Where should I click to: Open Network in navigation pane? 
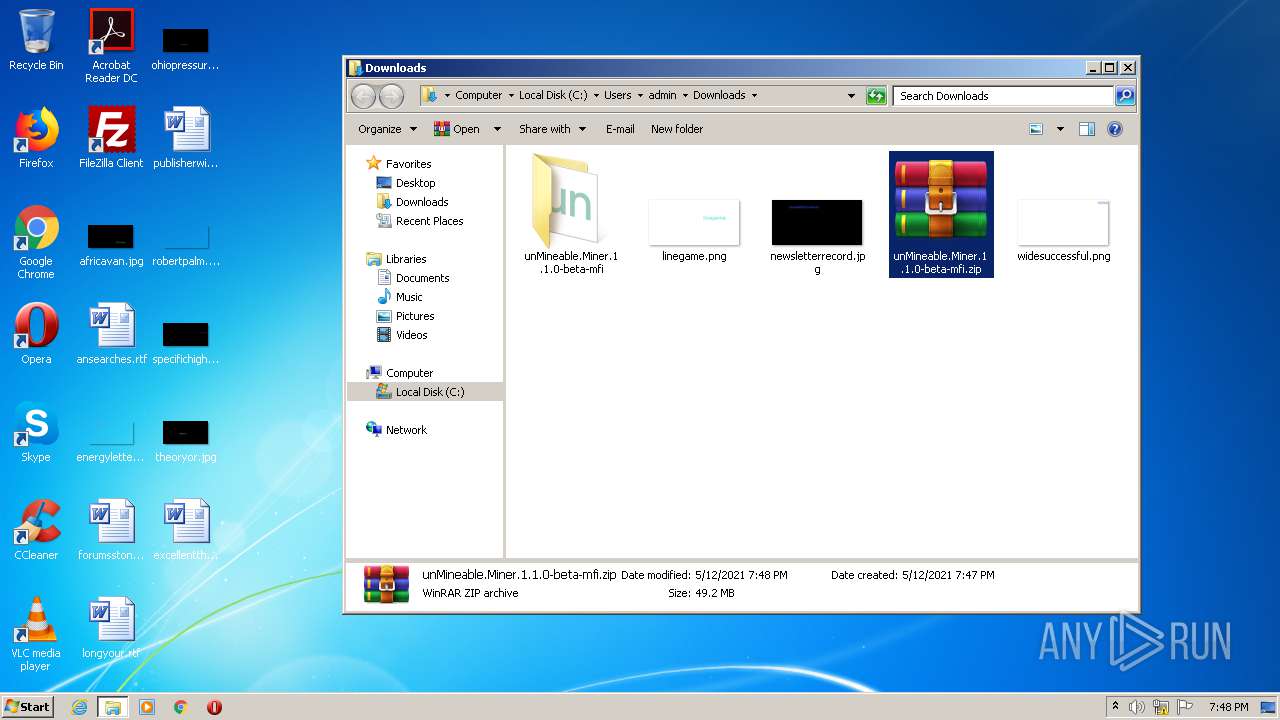[x=406, y=430]
